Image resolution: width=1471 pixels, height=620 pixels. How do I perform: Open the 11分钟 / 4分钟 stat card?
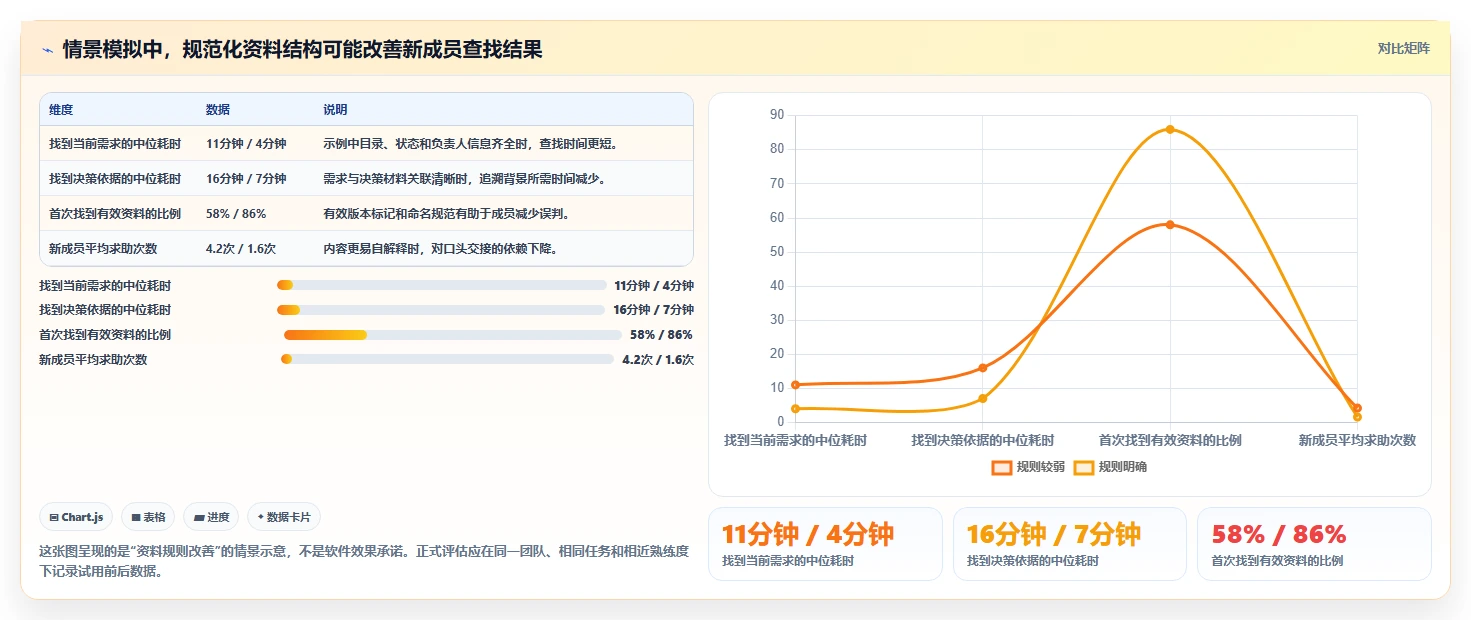coord(825,544)
